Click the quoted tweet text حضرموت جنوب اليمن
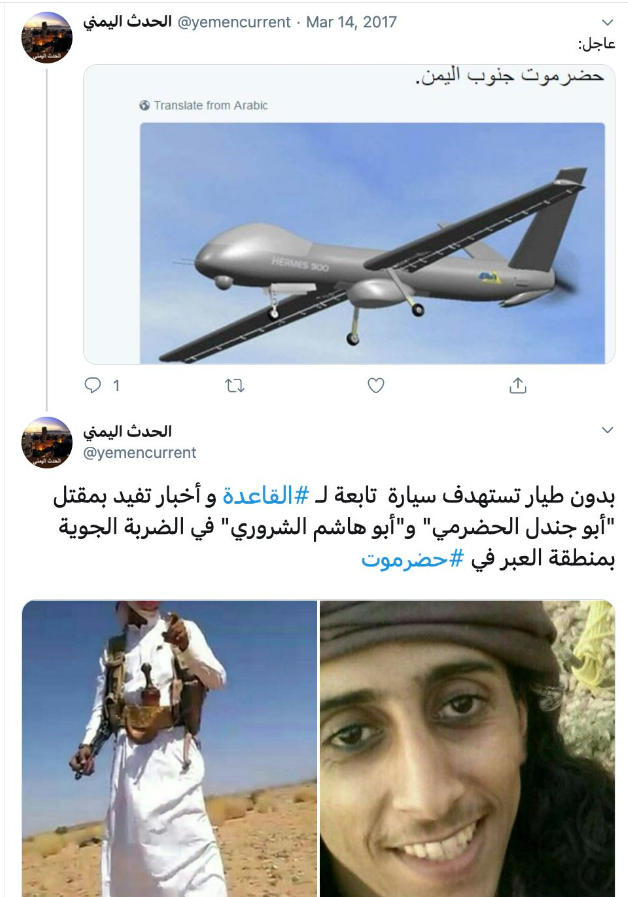 click(509, 76)
